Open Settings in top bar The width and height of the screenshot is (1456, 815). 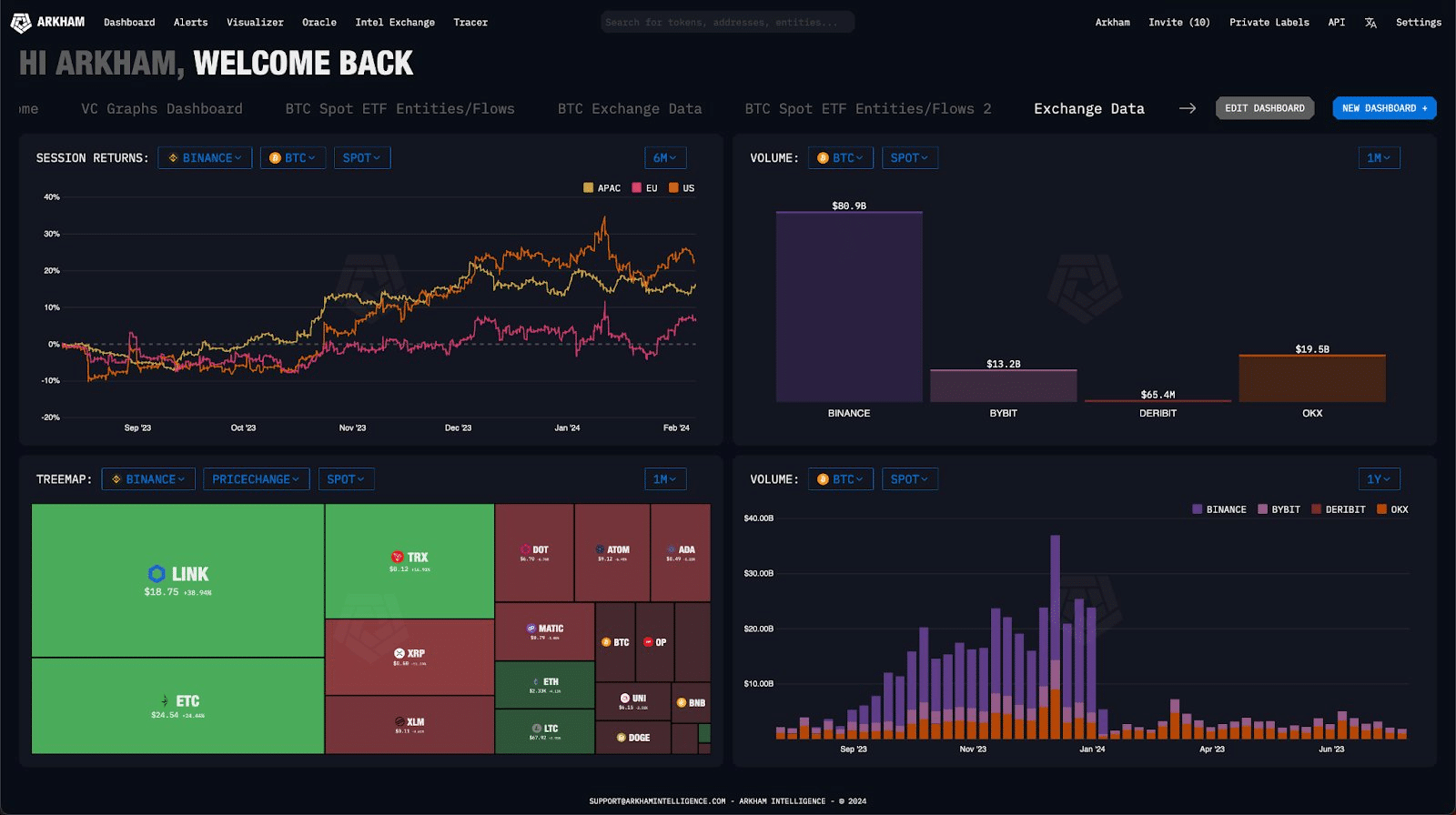[x=1419, y=23]
